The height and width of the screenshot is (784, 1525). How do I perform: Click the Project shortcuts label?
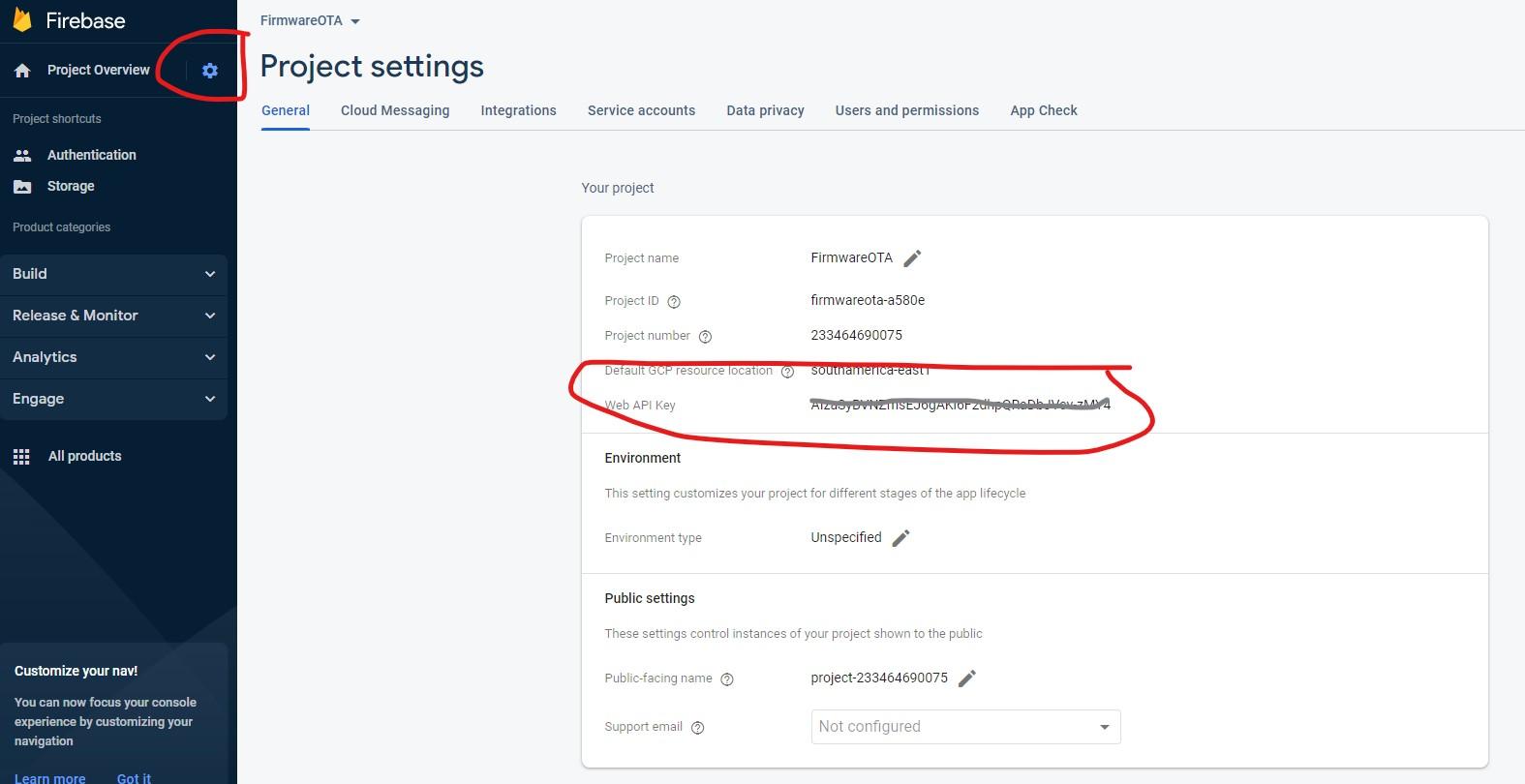pyautogui.click(x=56, y=119)
